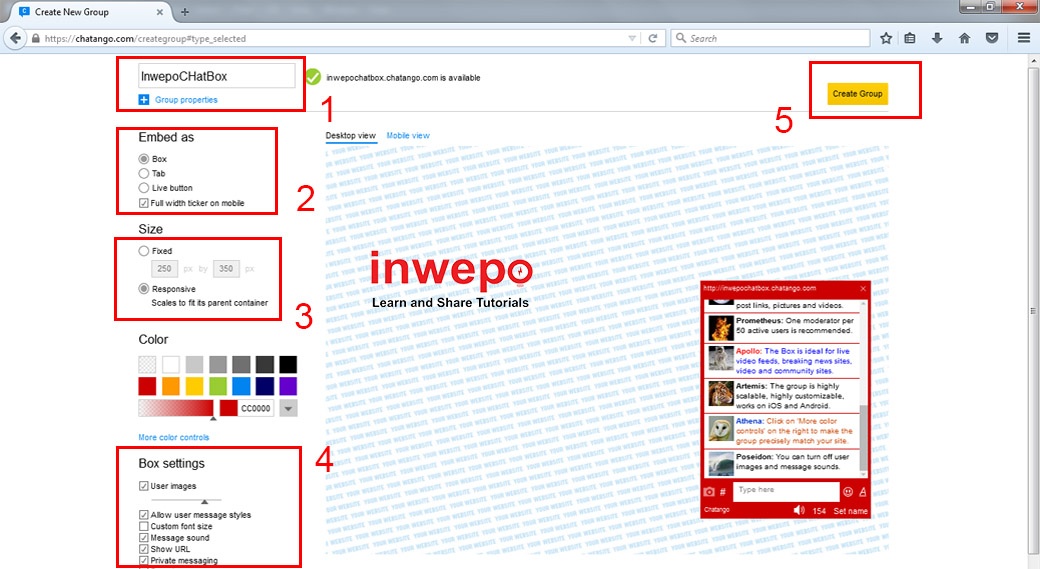Click the Type here chat input
Image resolution: width=1040 pixels, height=569 pixels.
(x=787, y=491)
